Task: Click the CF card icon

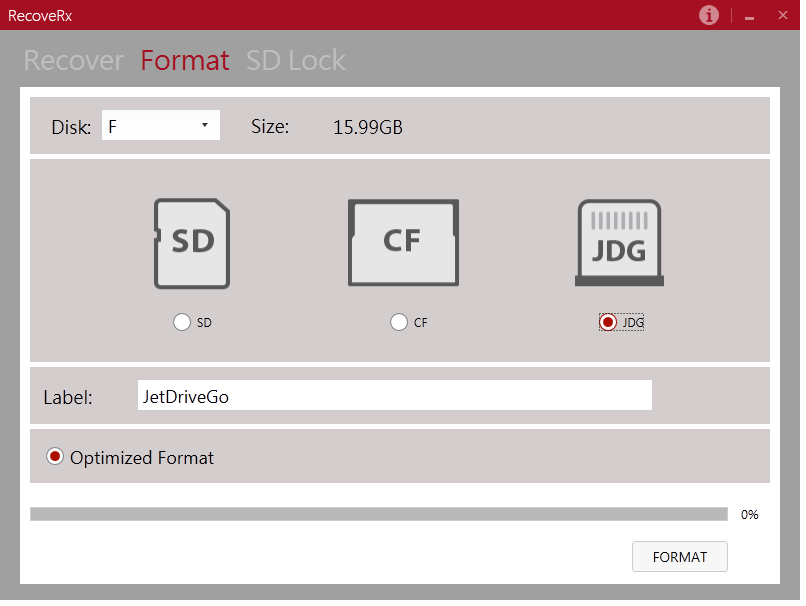Action: [404, 243]
